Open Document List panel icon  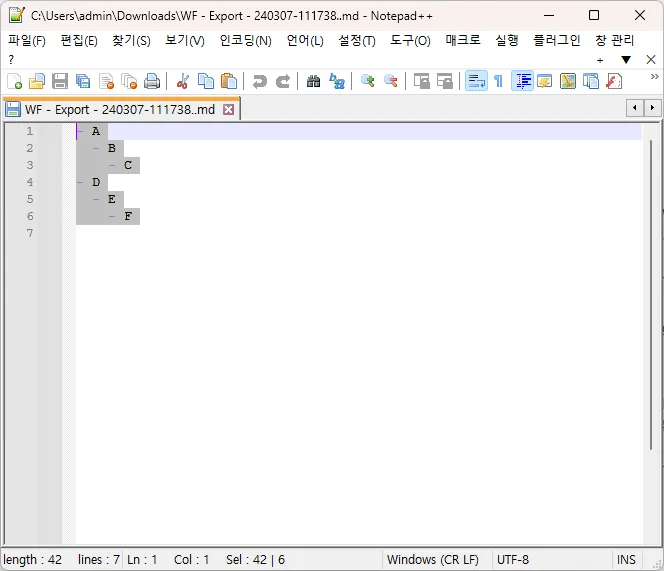(x=591, y=81)
